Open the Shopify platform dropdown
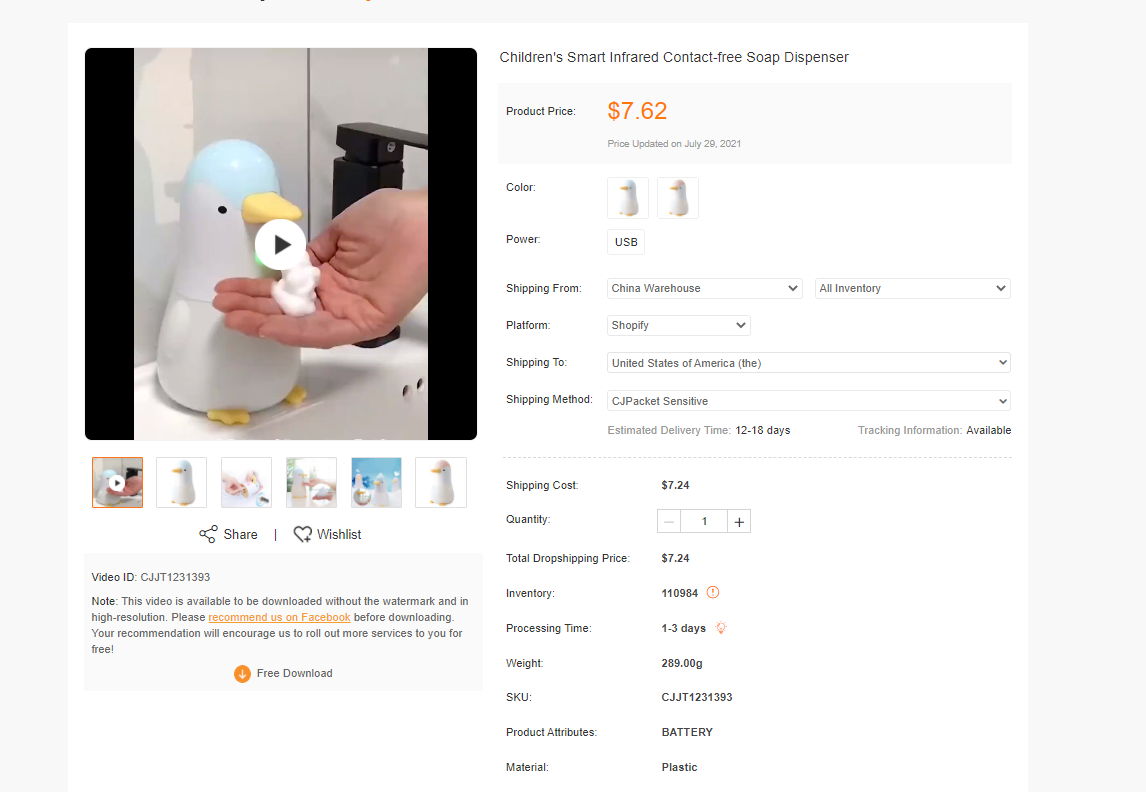The width and height of the screenshot is (1146, 792). (679, 325)
